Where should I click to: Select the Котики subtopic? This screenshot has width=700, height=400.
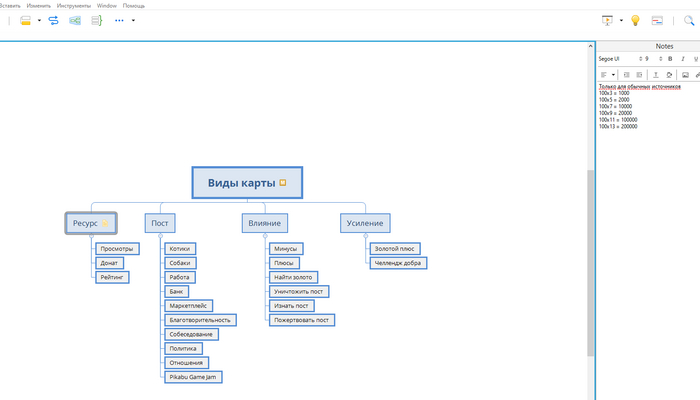(180, 249)
